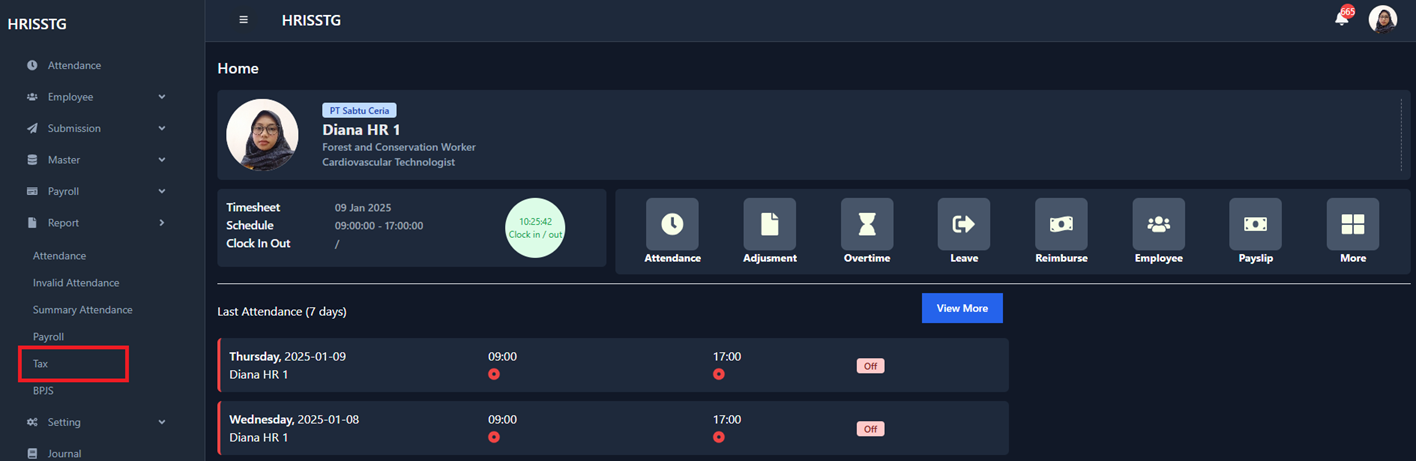Open the Payslip money tile

click(x=1255, y=224)
